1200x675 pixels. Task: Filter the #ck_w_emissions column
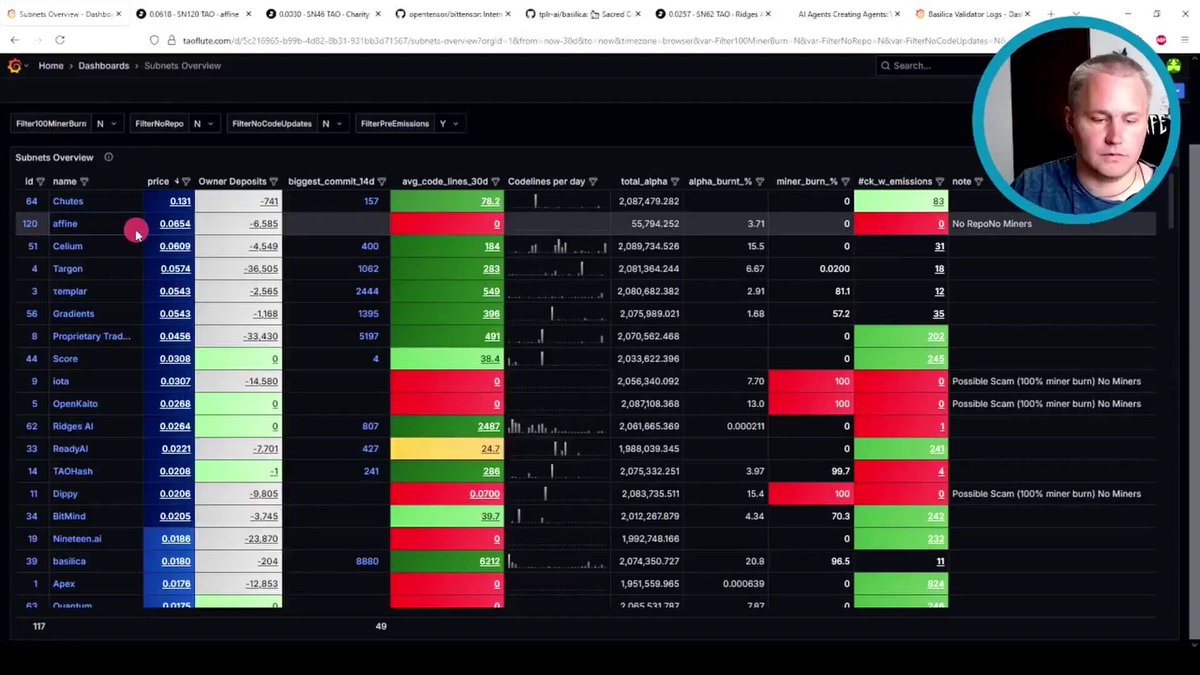coord(940,182)
